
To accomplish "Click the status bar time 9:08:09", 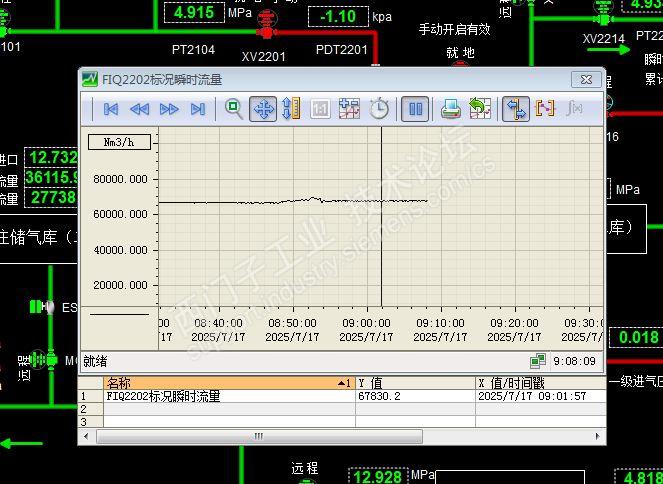I will pyautogui.click(x=574, y=361).
